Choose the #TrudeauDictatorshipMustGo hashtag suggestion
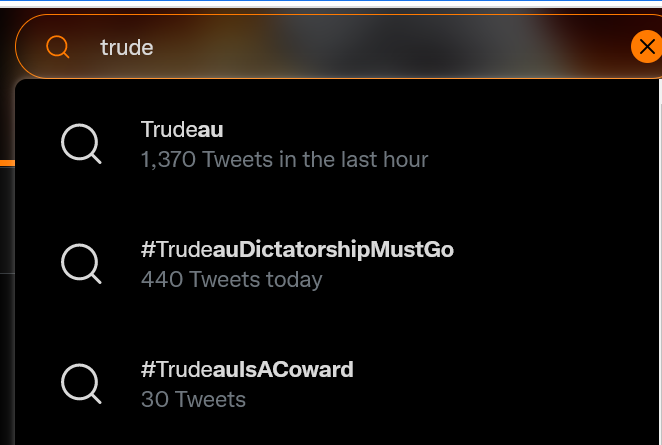 click(x=337, y=264)
